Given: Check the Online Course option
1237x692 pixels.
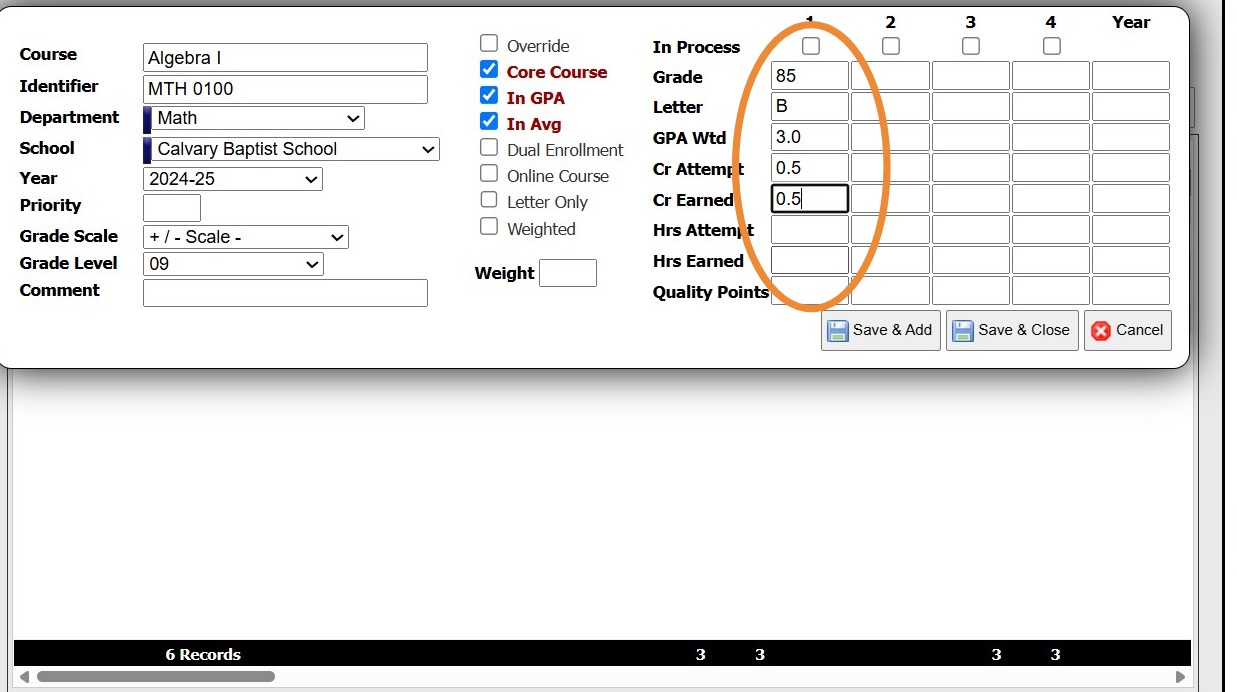Looking at the screenshot, I should 489,173.
